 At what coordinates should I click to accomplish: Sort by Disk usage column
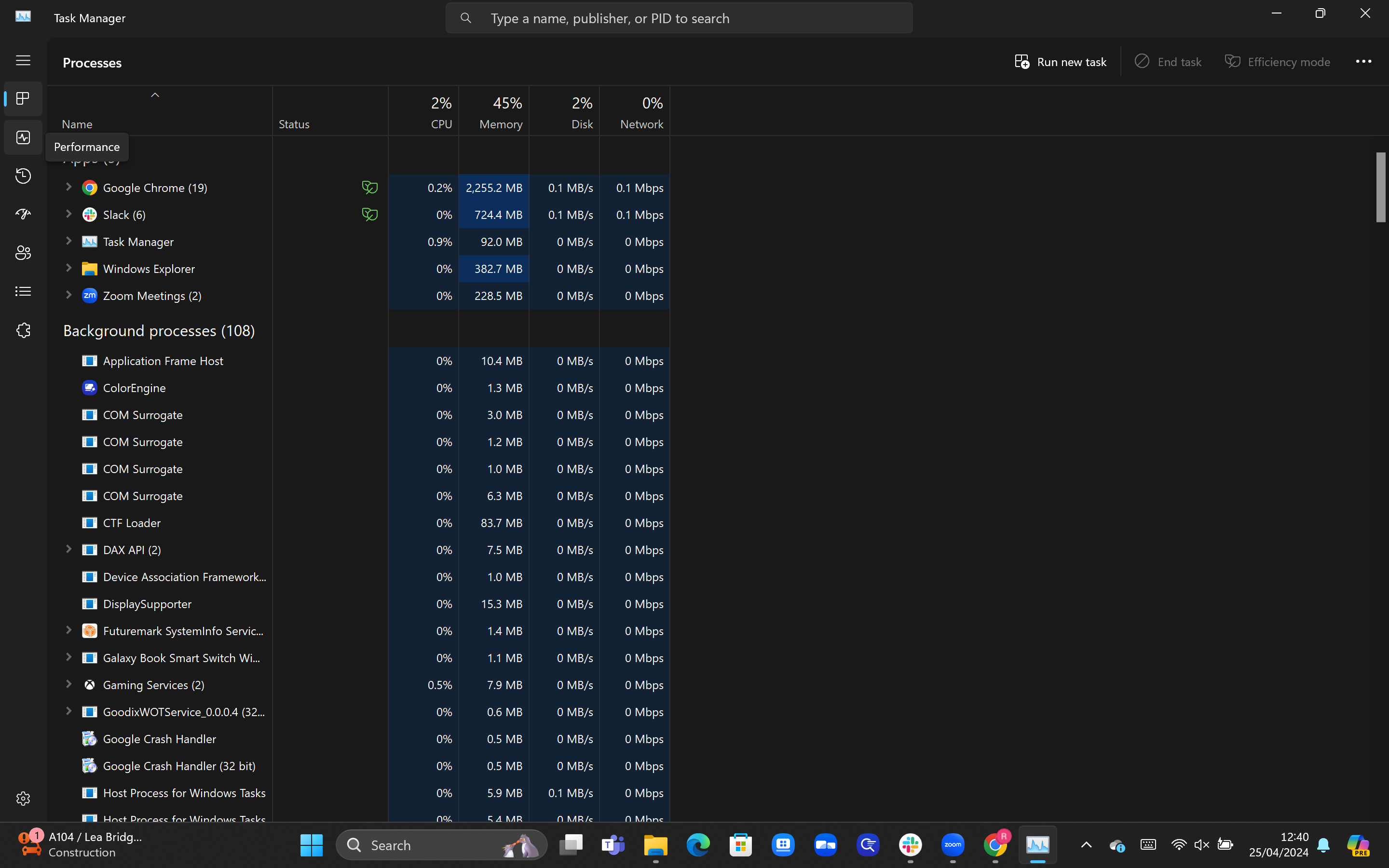(565, 111)
